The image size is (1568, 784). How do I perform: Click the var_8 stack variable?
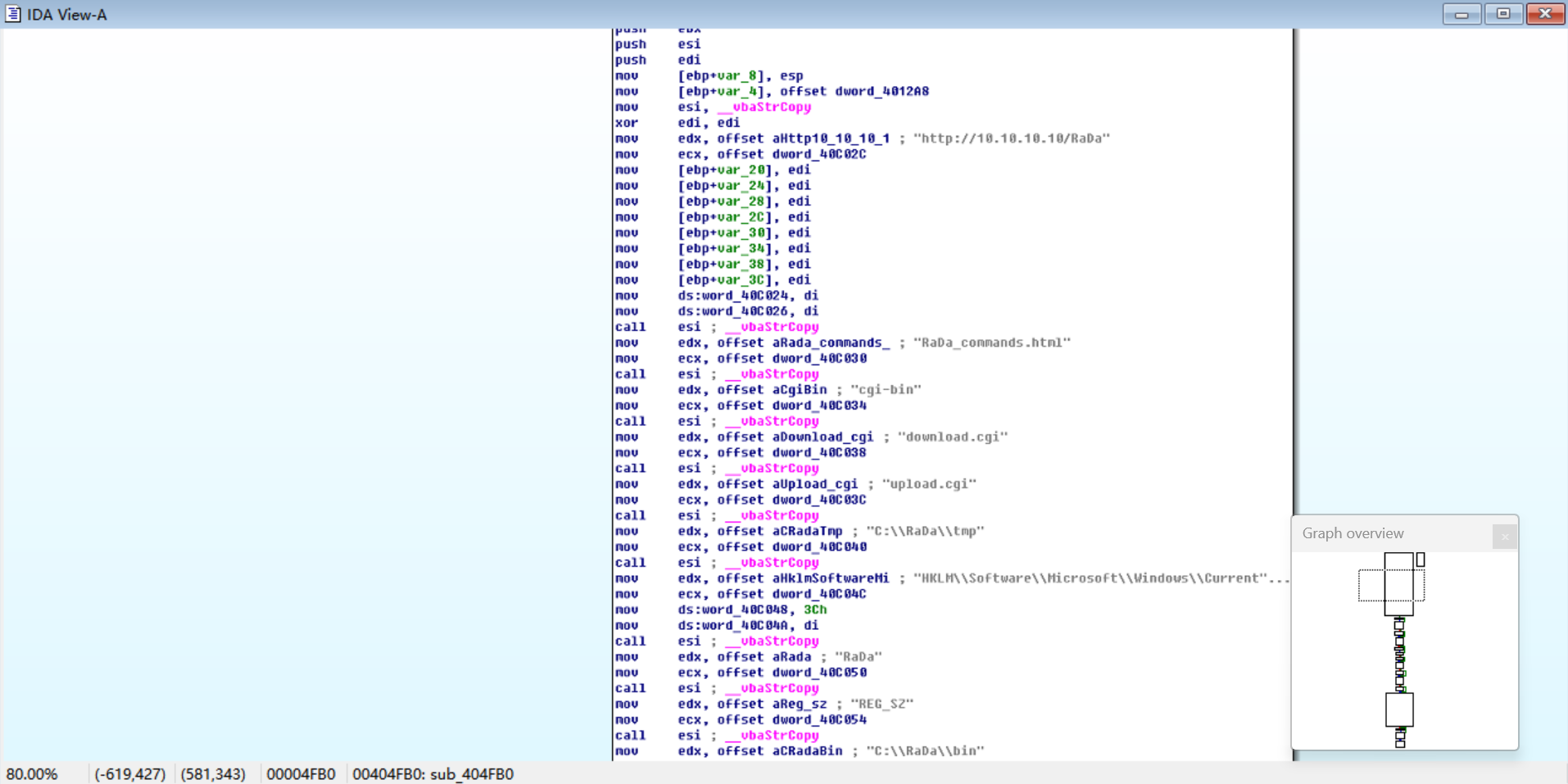[x=736, y=75]
